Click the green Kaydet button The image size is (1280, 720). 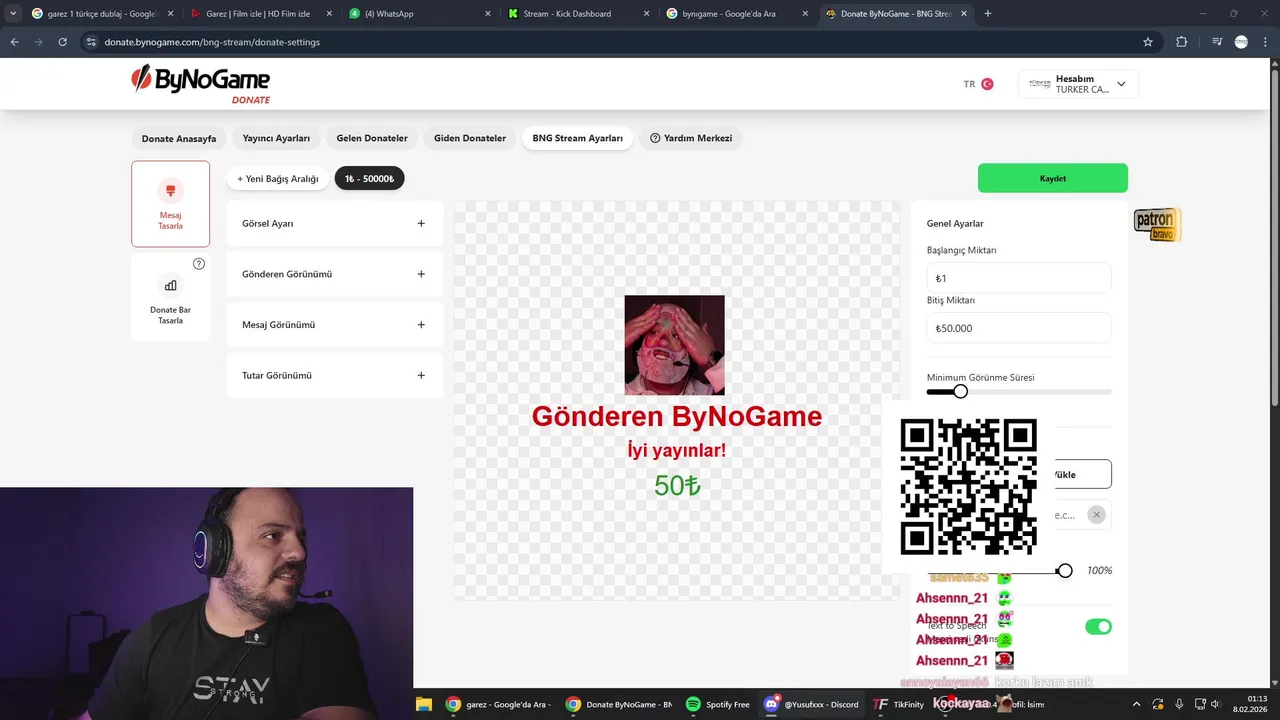coord(1053,178)
